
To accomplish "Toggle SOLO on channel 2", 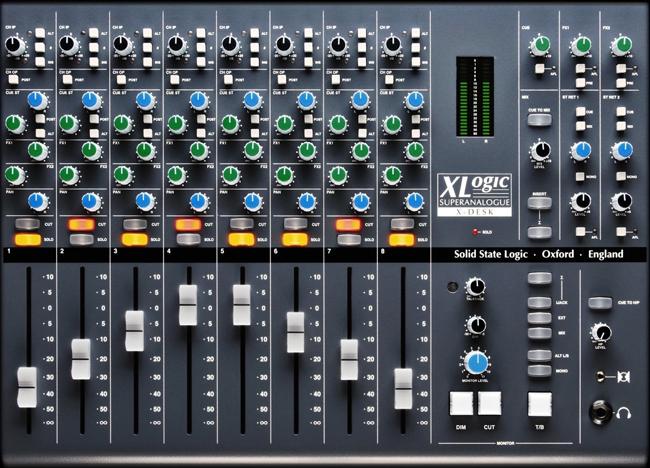I will 80,240.
